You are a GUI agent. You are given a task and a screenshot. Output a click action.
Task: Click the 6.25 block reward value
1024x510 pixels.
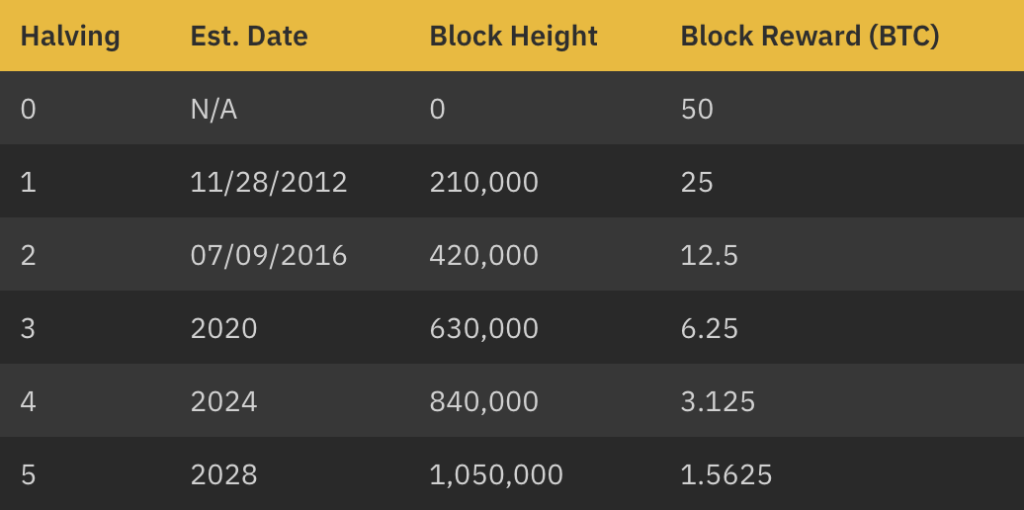709,328
